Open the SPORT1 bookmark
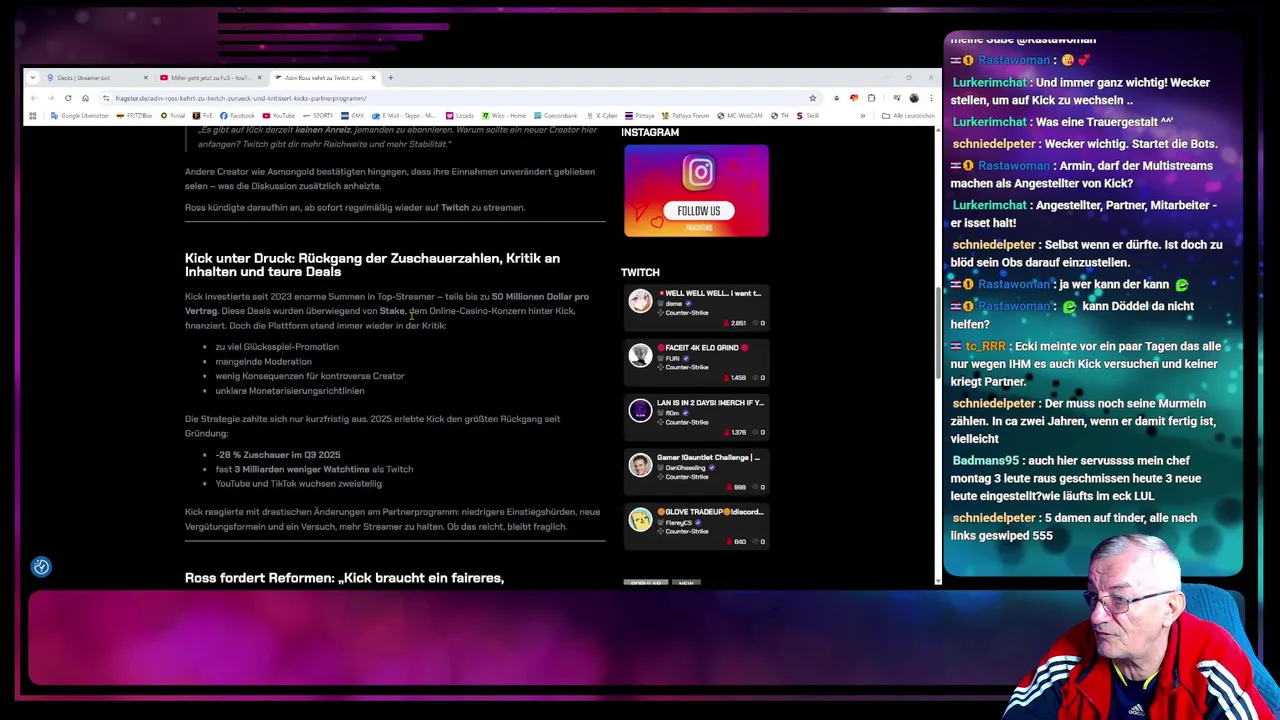 point(318,116)
